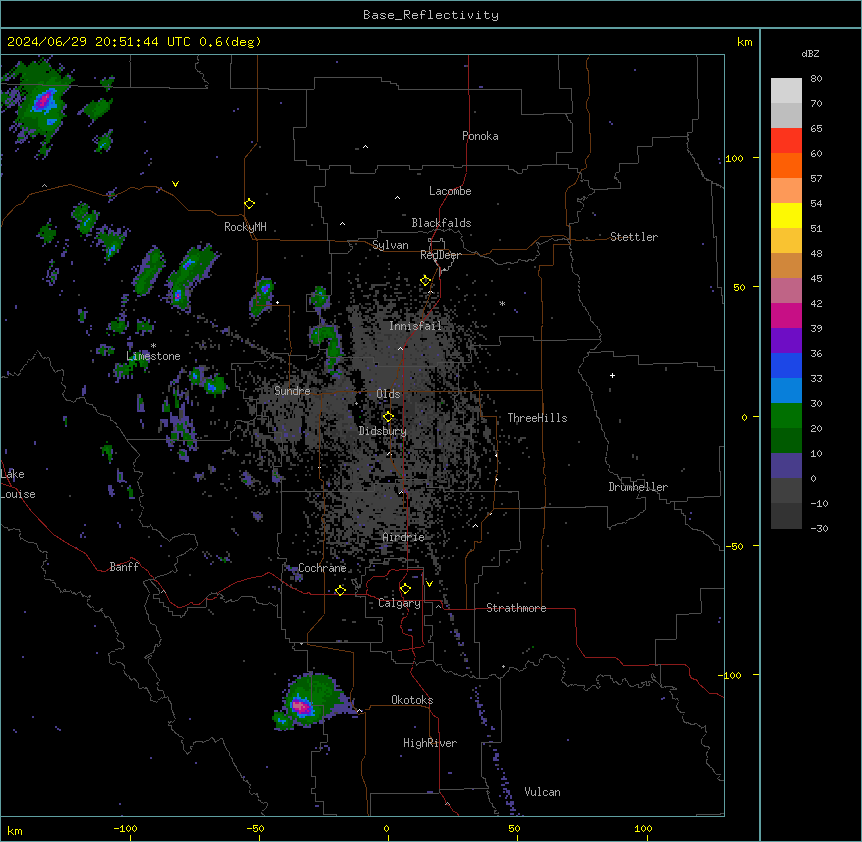
Task: Select the Banff label
Action: (124, 567)
